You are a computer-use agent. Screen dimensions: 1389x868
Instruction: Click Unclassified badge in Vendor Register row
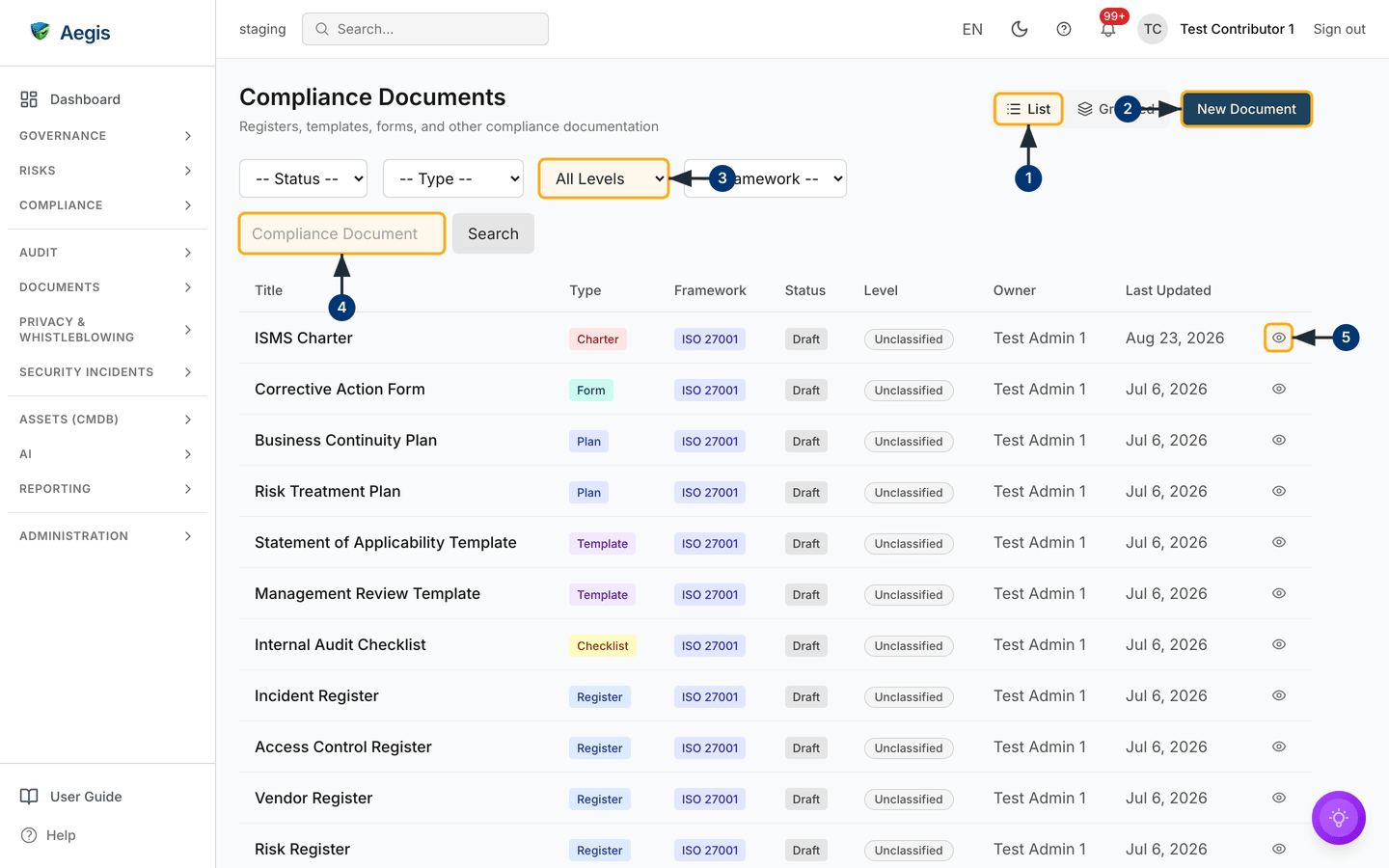pos(909,800)
